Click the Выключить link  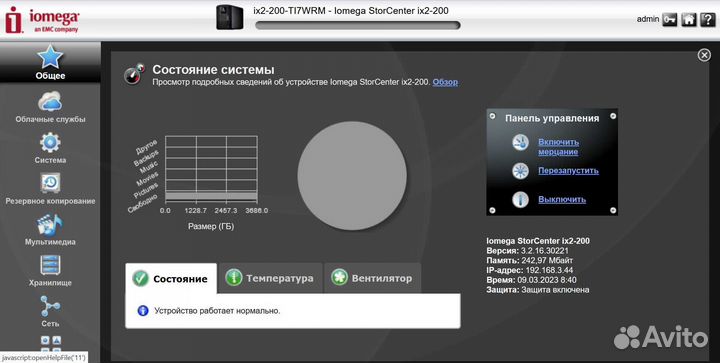[562, 200]
